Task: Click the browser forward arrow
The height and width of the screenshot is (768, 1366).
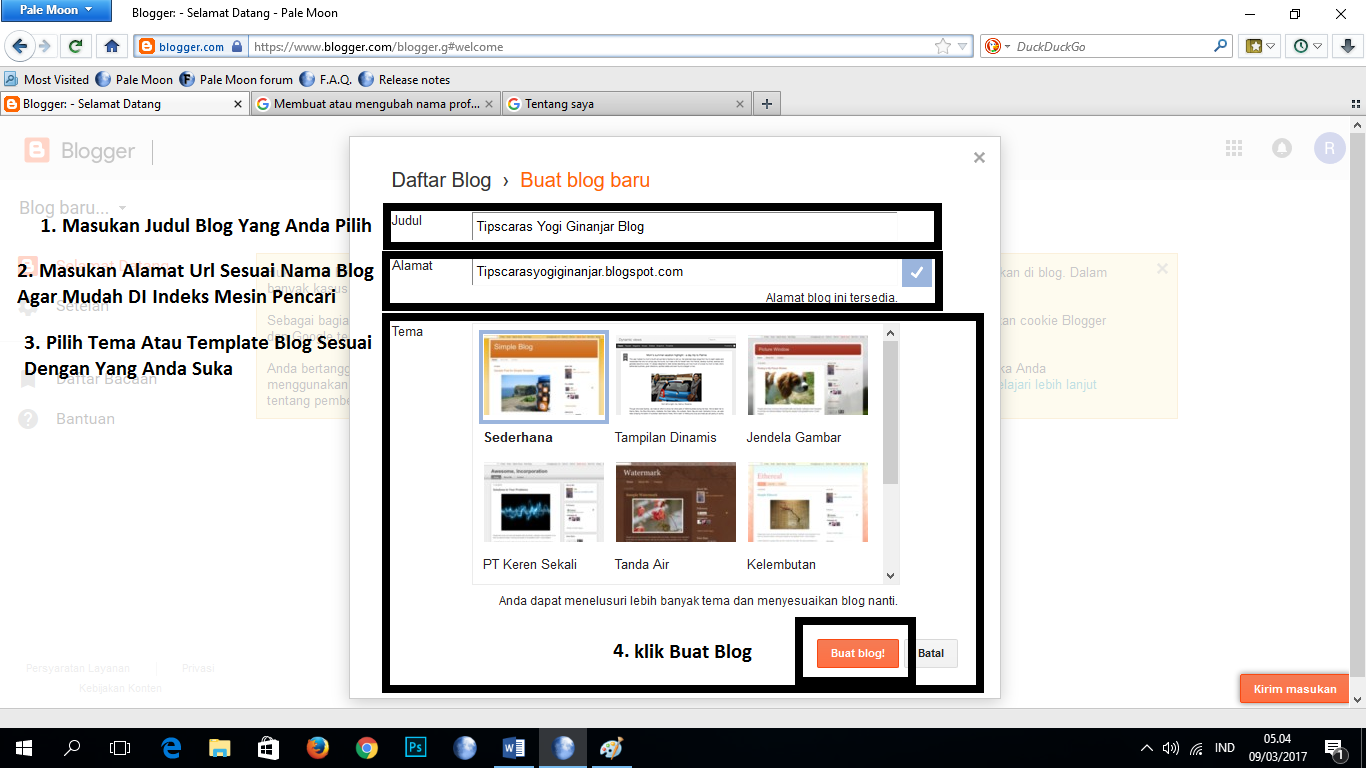Action: (44, 46)
